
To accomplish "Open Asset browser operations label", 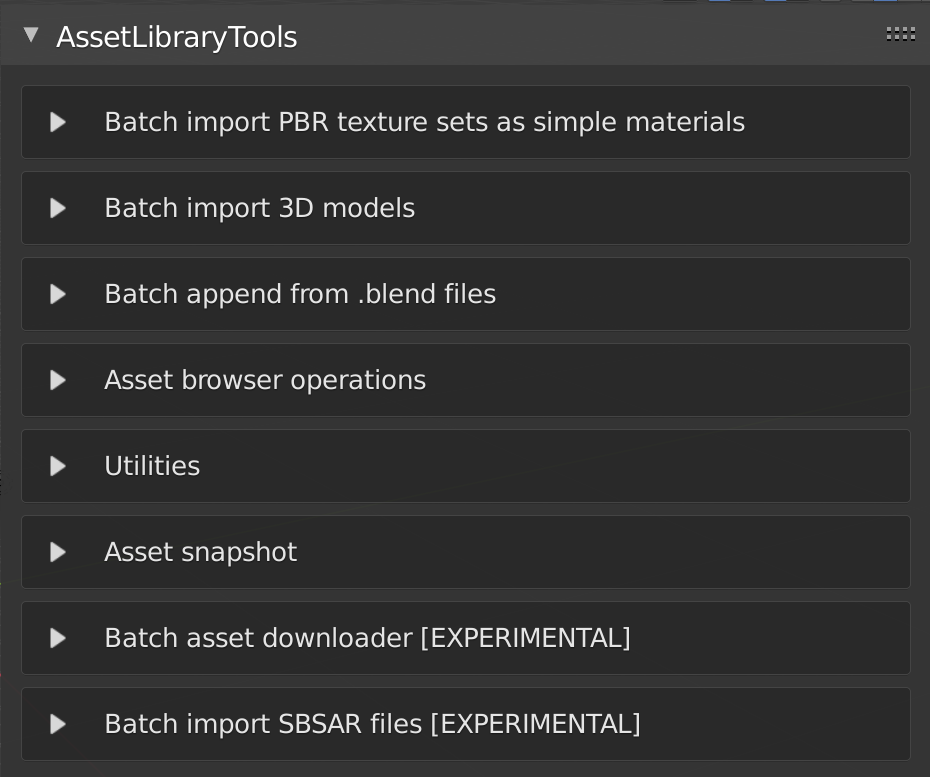I will (265, 380).
